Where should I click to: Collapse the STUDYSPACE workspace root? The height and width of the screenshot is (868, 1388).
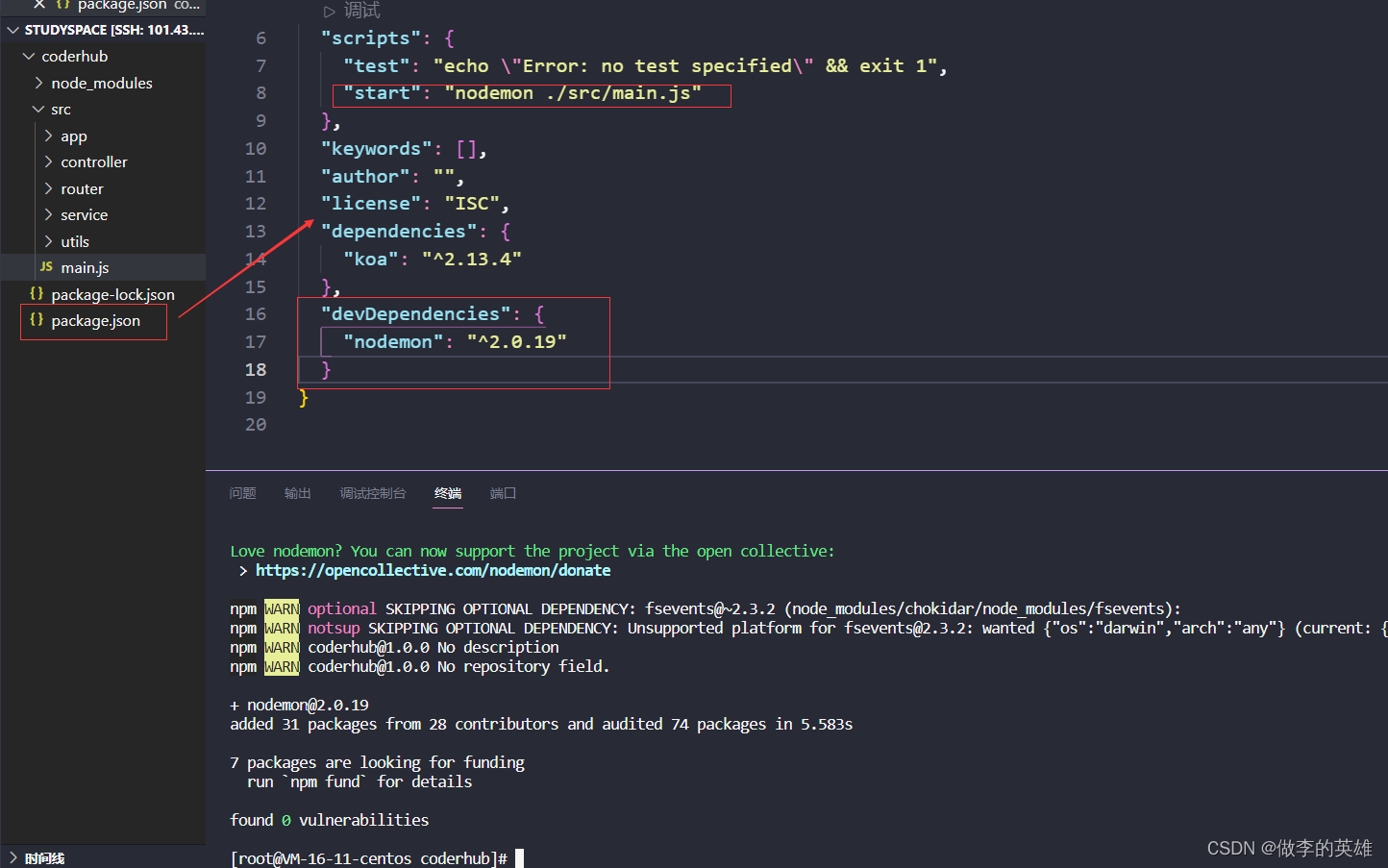(13, 30)
